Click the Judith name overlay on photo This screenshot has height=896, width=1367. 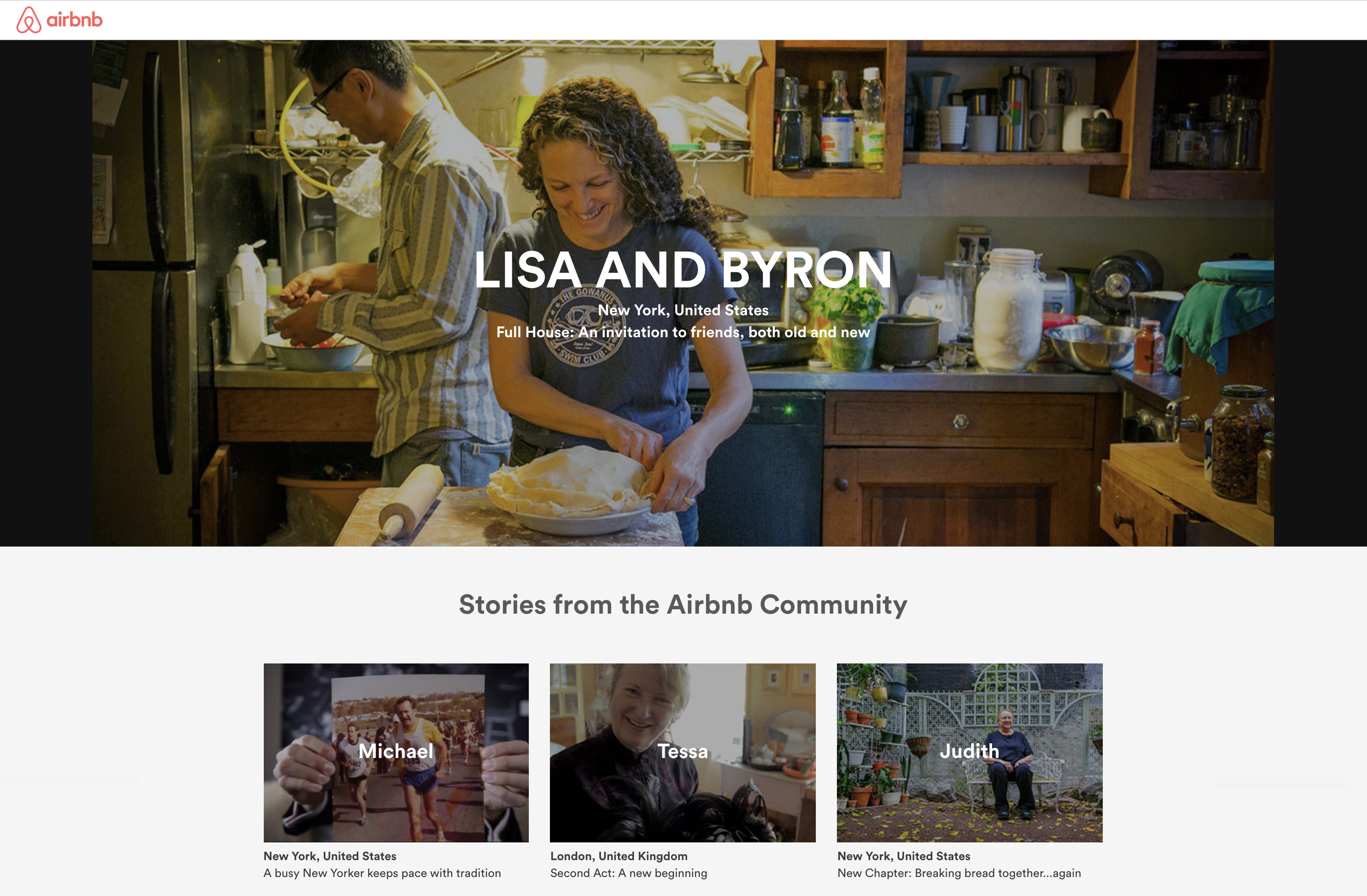[969, 751]
